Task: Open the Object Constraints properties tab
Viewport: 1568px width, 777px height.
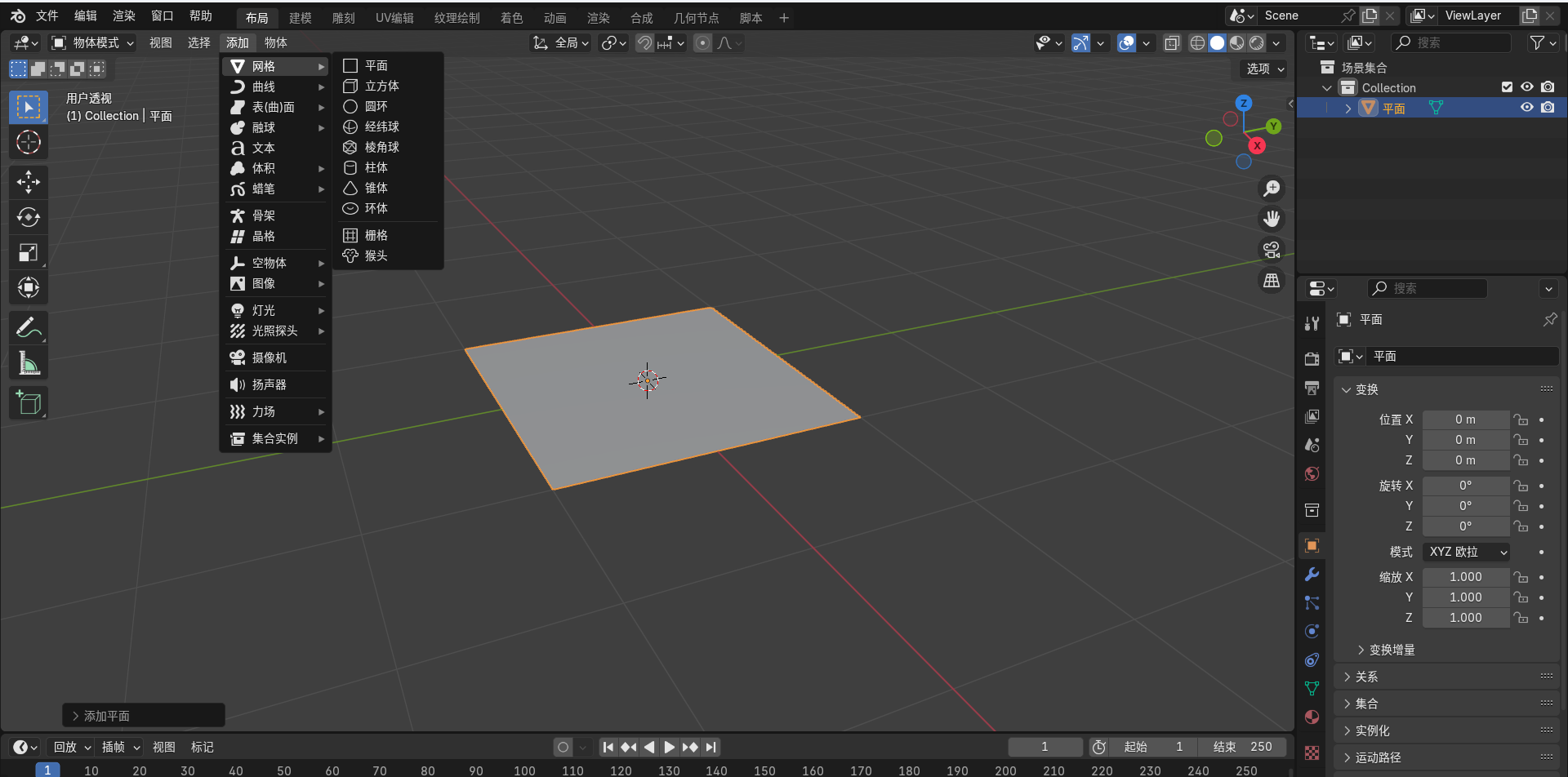Action: tap(1312, 659)
